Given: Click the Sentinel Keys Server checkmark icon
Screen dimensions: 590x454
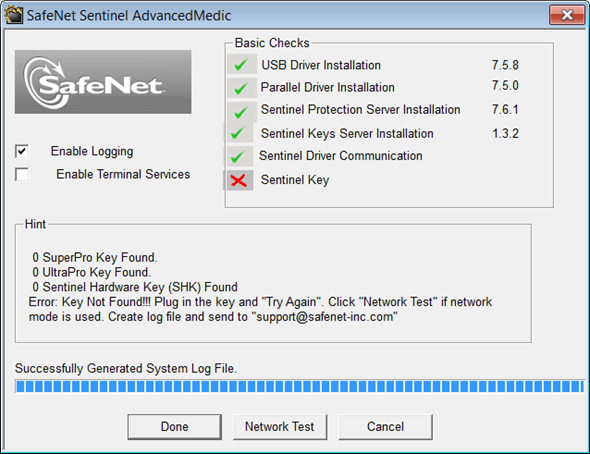Looking at the screenshot, I should click(239, 132).
